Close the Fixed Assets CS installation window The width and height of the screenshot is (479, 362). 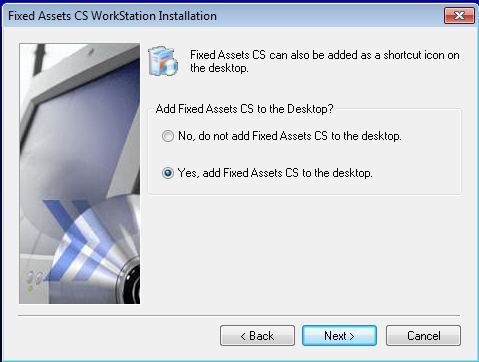click(459, 15)
